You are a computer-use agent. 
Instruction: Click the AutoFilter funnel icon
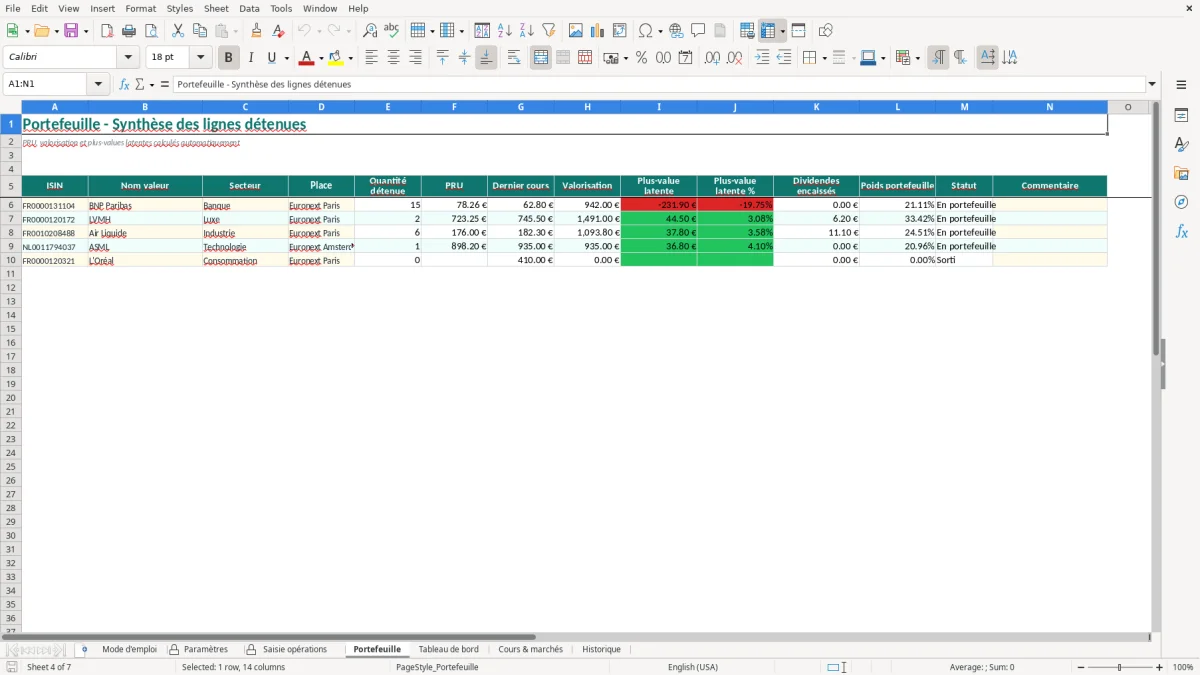tap(549, 31)
